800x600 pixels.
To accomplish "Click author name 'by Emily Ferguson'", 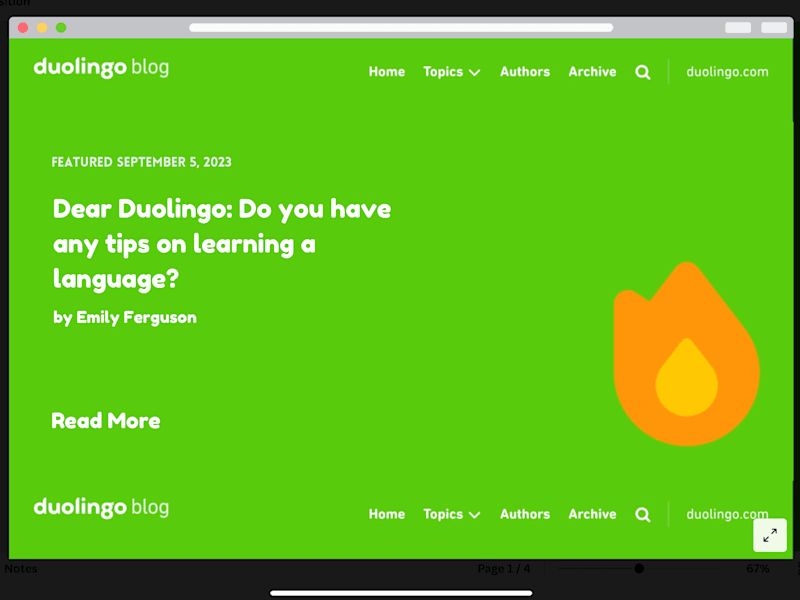I will (x=125, y=318).
